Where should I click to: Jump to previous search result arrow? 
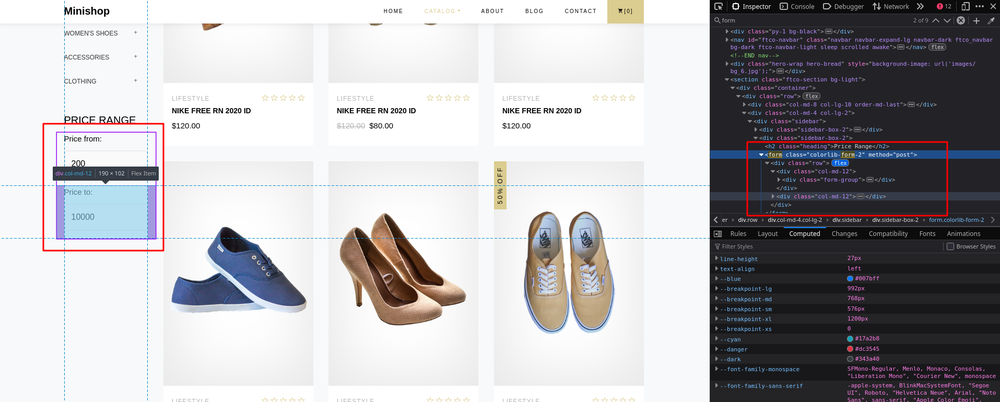(936, 20)
